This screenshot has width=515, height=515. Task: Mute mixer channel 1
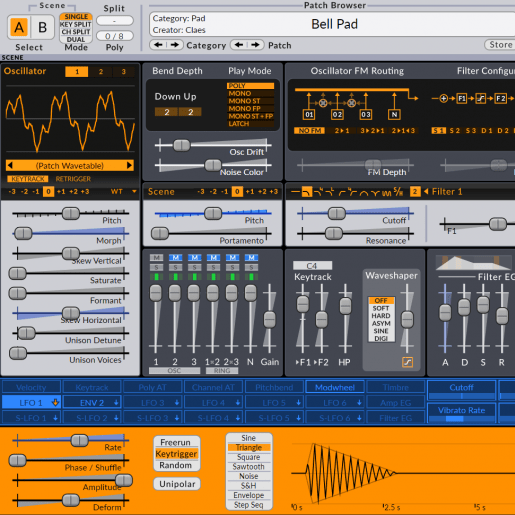(156, 257)
